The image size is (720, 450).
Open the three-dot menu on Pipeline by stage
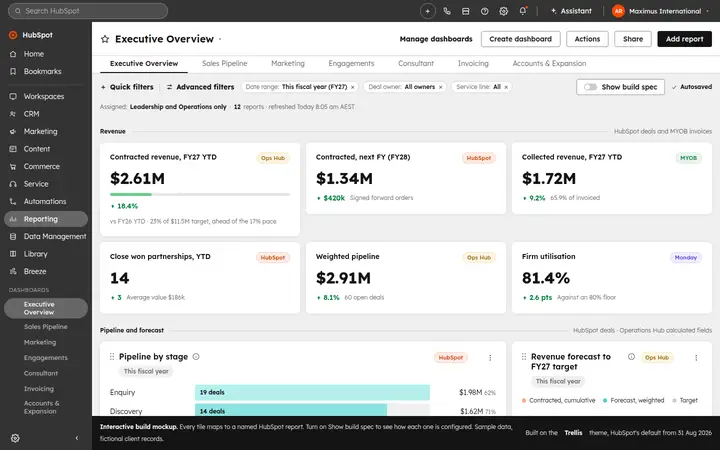click(490, 357)
